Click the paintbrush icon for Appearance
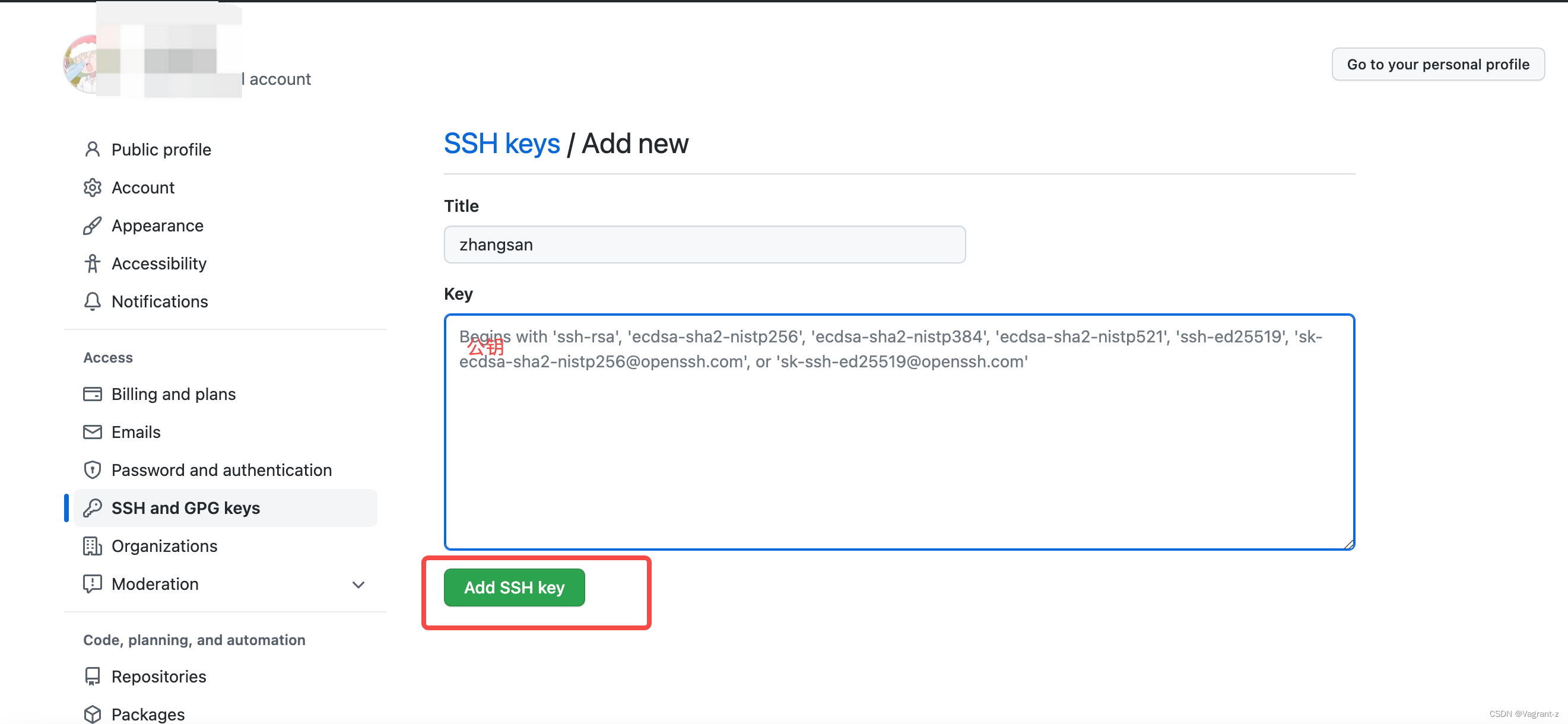1568x724 pixels. click(92, 226)
